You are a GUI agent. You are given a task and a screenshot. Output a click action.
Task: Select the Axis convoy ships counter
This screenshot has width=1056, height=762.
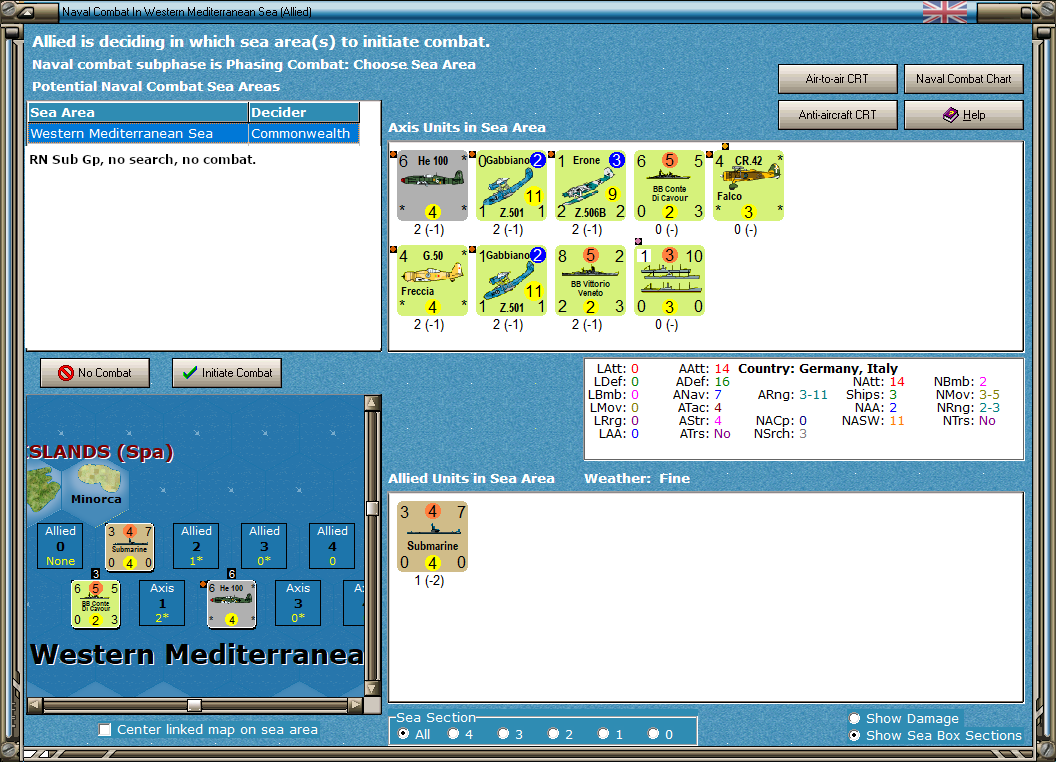pos(669,280)
